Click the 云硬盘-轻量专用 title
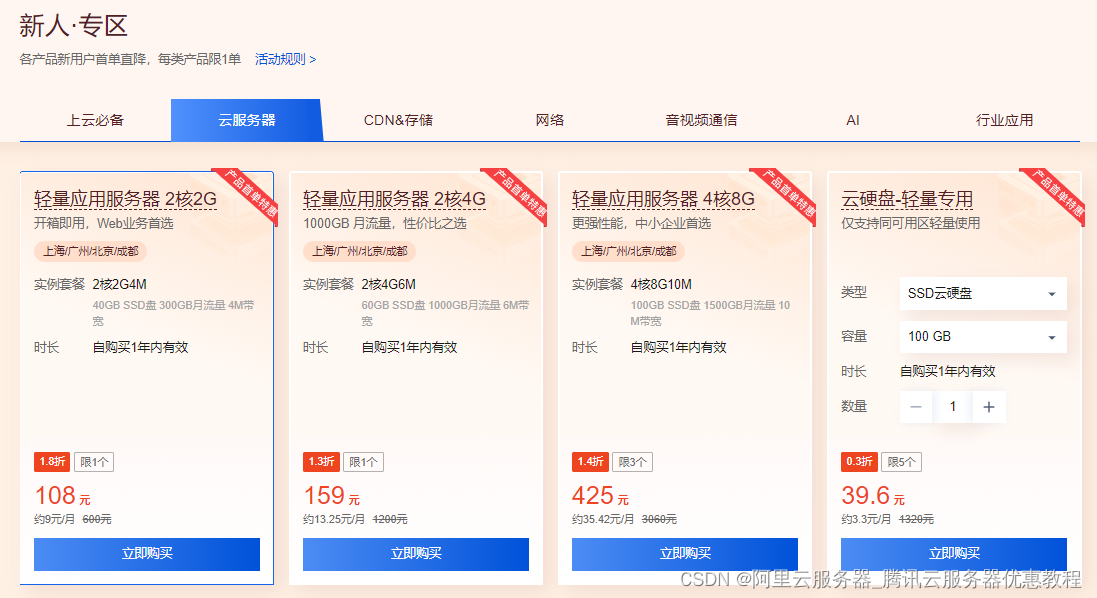Image resolution: width=1097 pixels, height=598 pixels. click(x=907, y=199)
